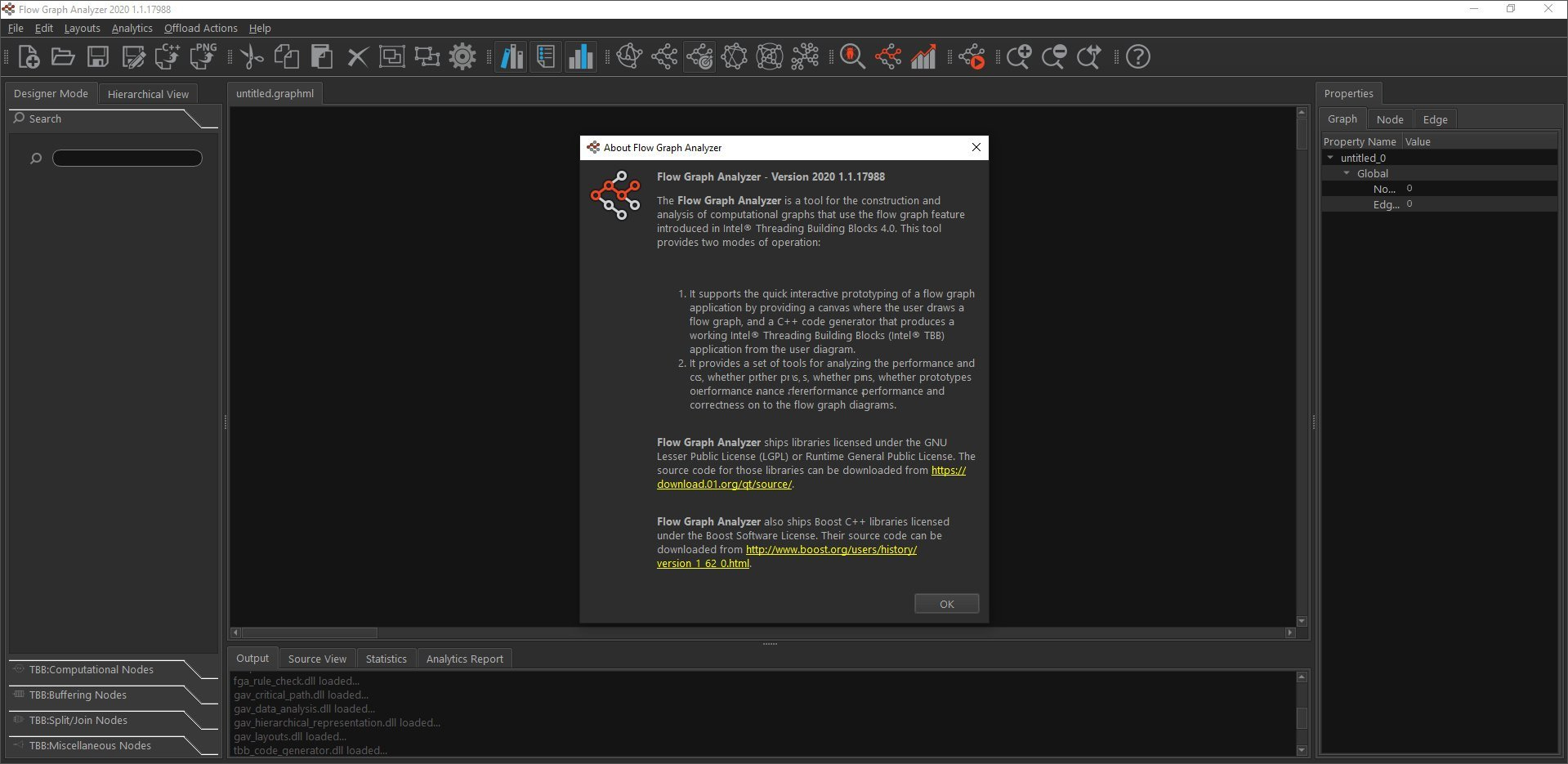Execute the graph with the play icon
The height and width of the screenshot is (764, 1568).
[x=972, y=57]
